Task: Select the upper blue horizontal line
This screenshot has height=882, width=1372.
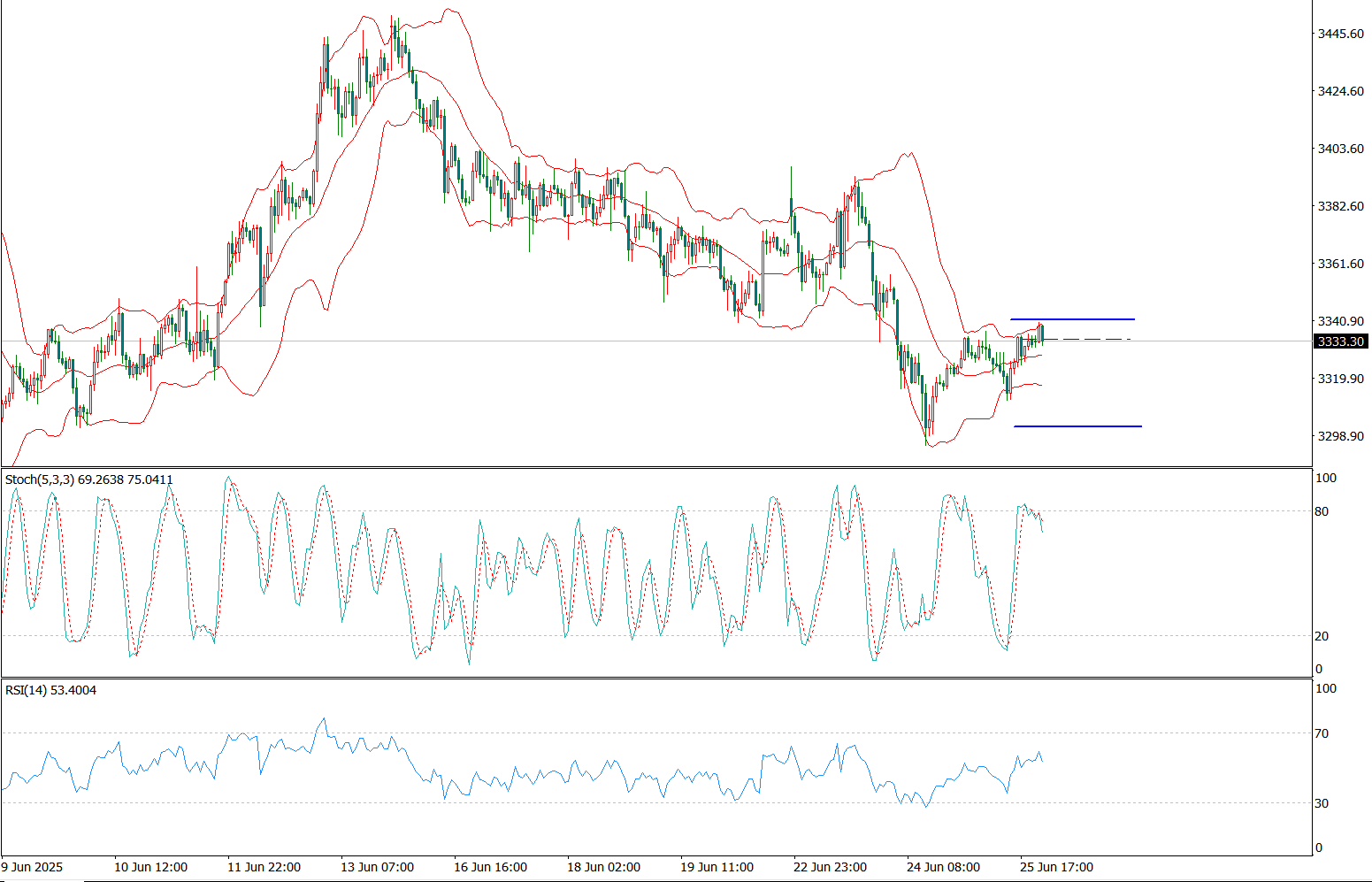Action: [x=1072, y=318]
